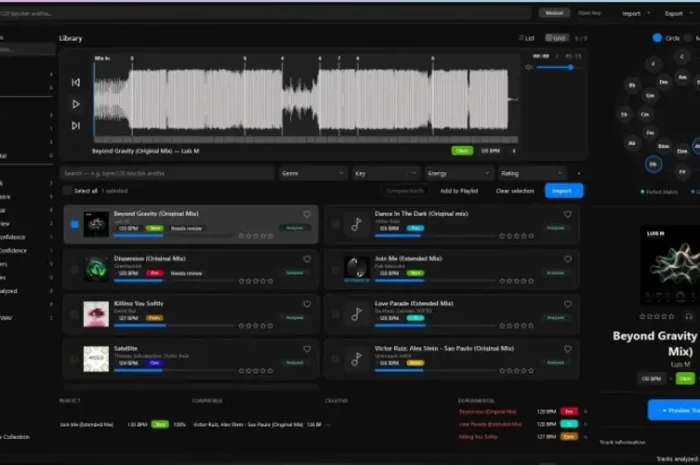This screenshot has height=465, width=700.
Task: Open blue Import button arrow menu
Action: click(x=579, y=191)
